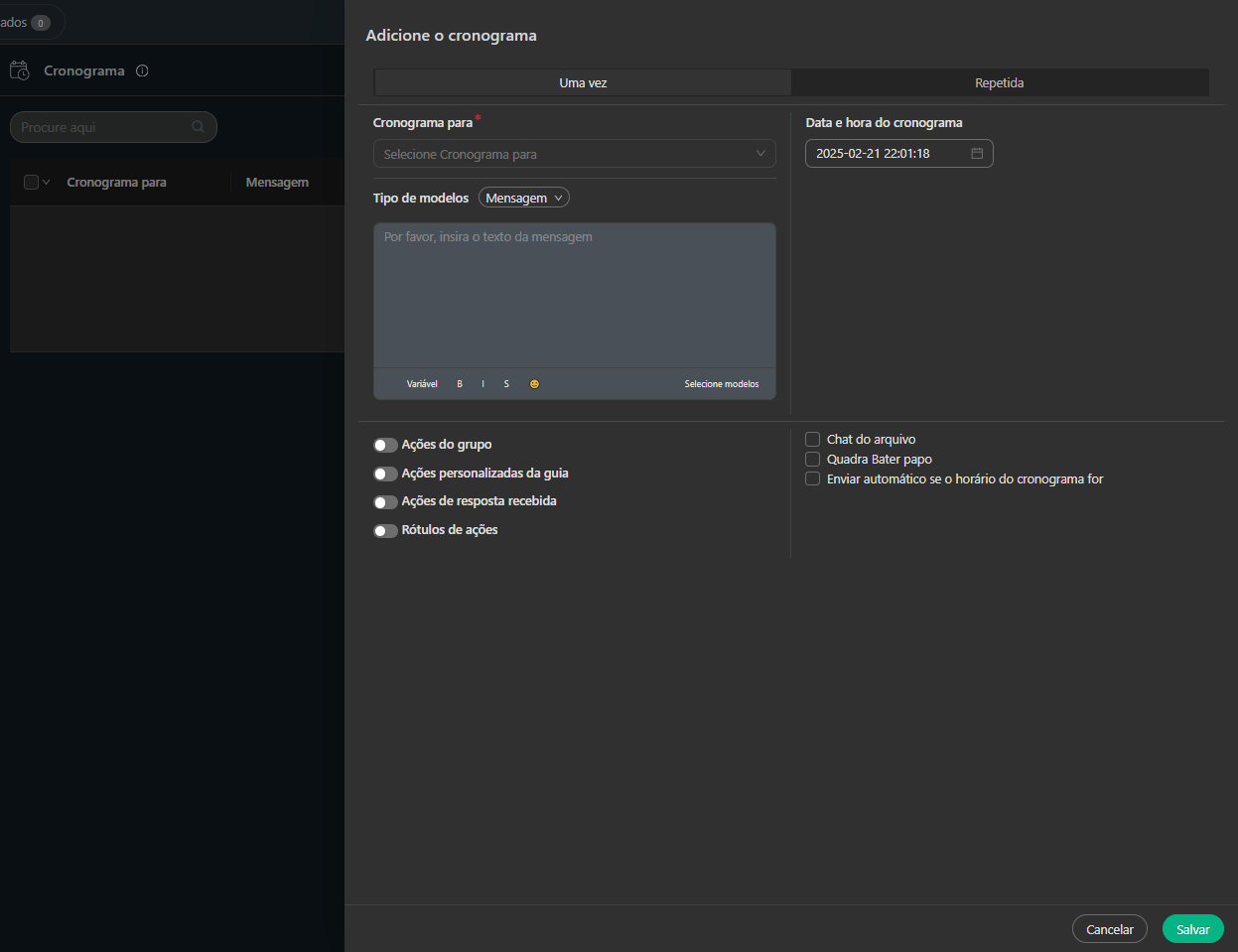Click the calendar icon in date field
This screenshot has height=952, width=1238.
pos(977,154)
